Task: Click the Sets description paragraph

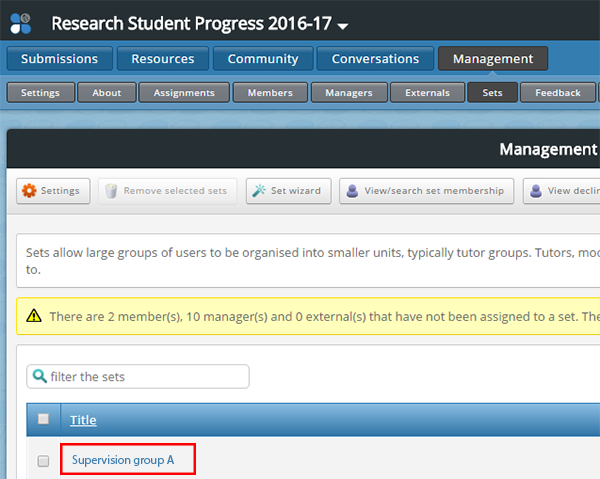Action: tap(313, 261)
